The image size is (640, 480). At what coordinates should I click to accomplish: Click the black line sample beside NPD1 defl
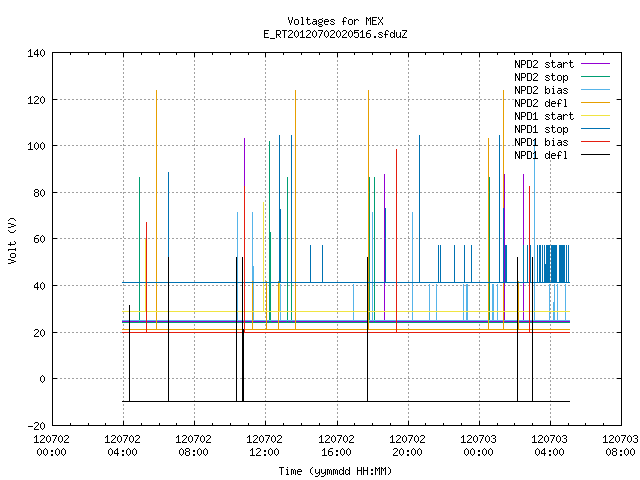pos(596,155)
